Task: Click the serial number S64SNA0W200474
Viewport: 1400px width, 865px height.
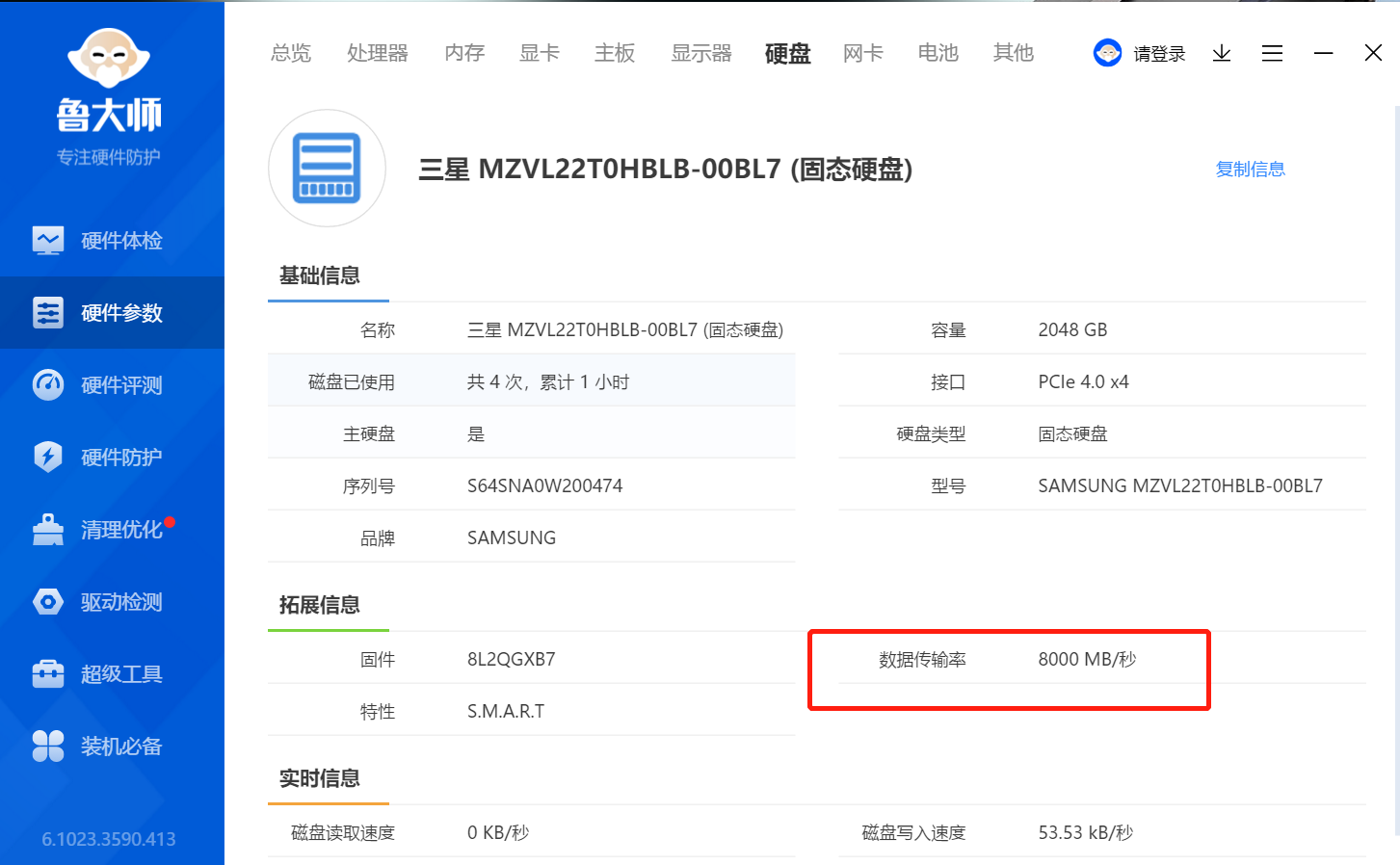Action: pos(545,486)
